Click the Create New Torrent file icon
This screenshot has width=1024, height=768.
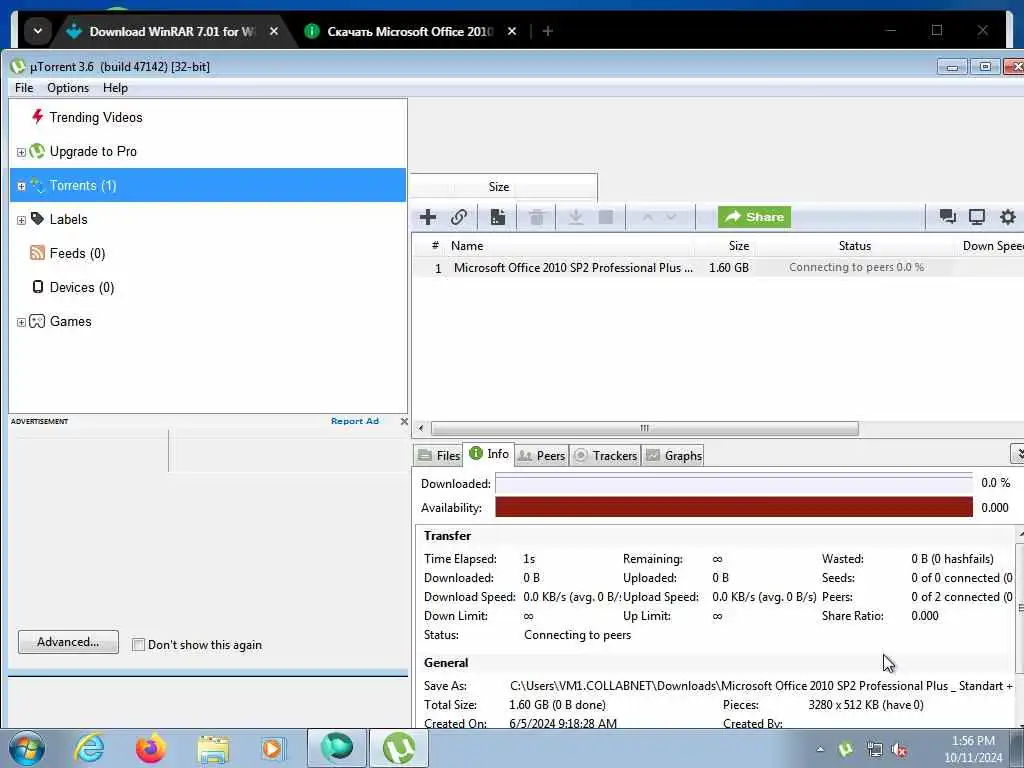point(498,217)
